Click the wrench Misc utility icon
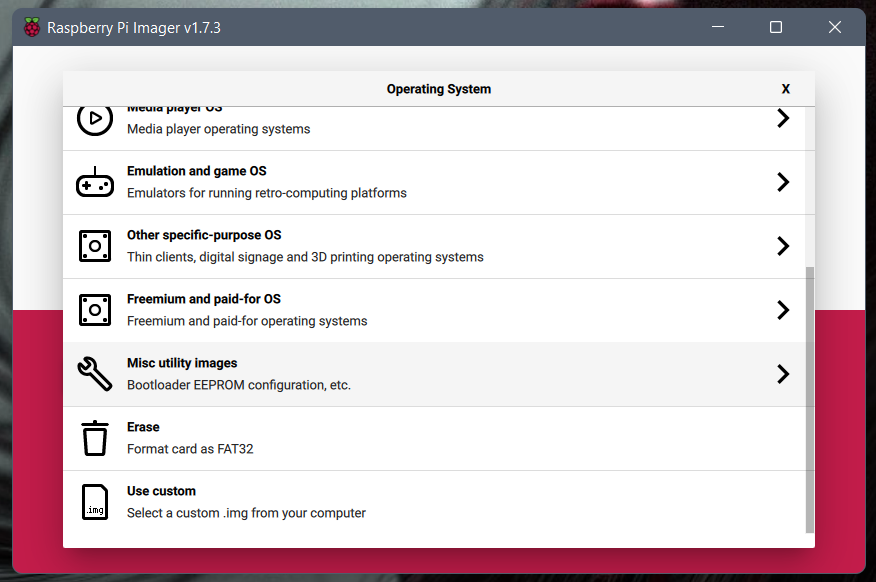 pyautogui.click(x=95, y=374)
